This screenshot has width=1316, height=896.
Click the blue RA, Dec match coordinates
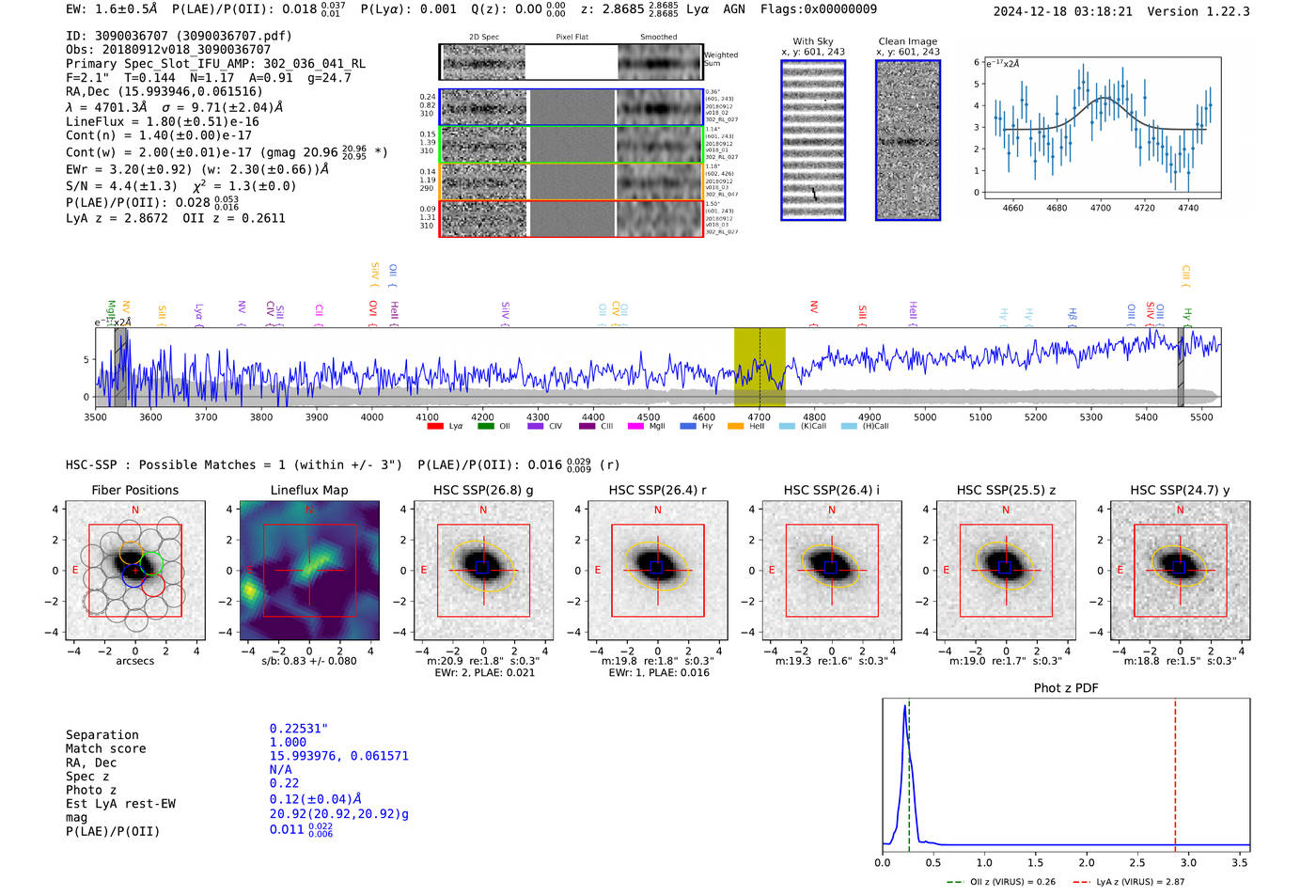338,756
